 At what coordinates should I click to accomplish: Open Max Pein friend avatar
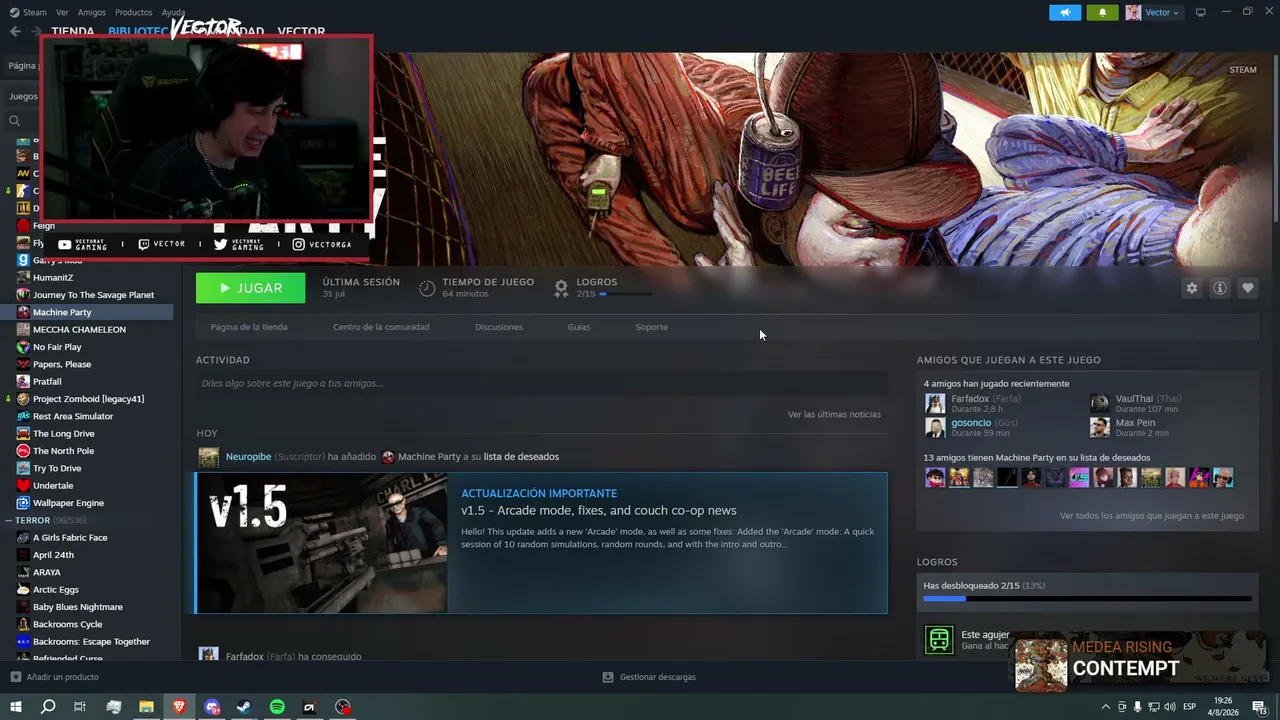(1100, 427)
